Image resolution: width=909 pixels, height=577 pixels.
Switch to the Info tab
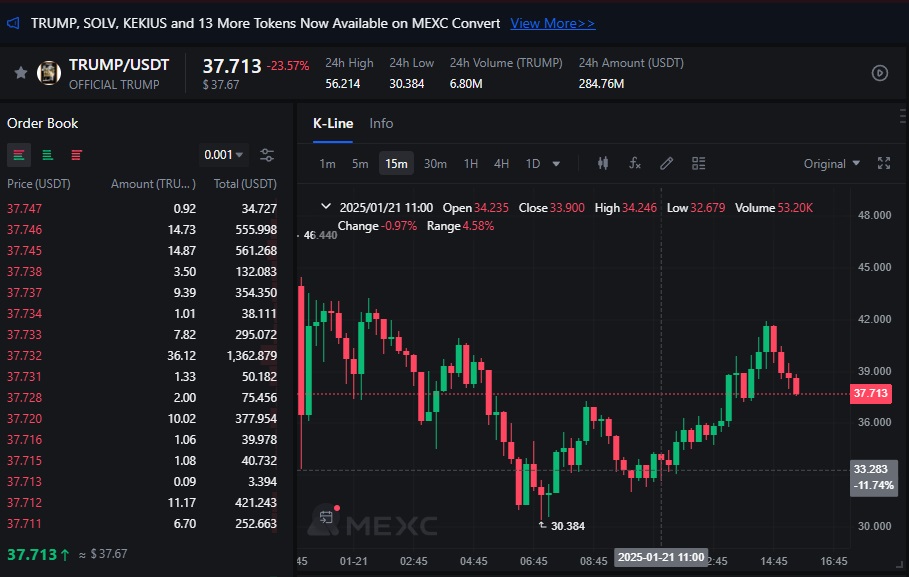tap(381, 124)
